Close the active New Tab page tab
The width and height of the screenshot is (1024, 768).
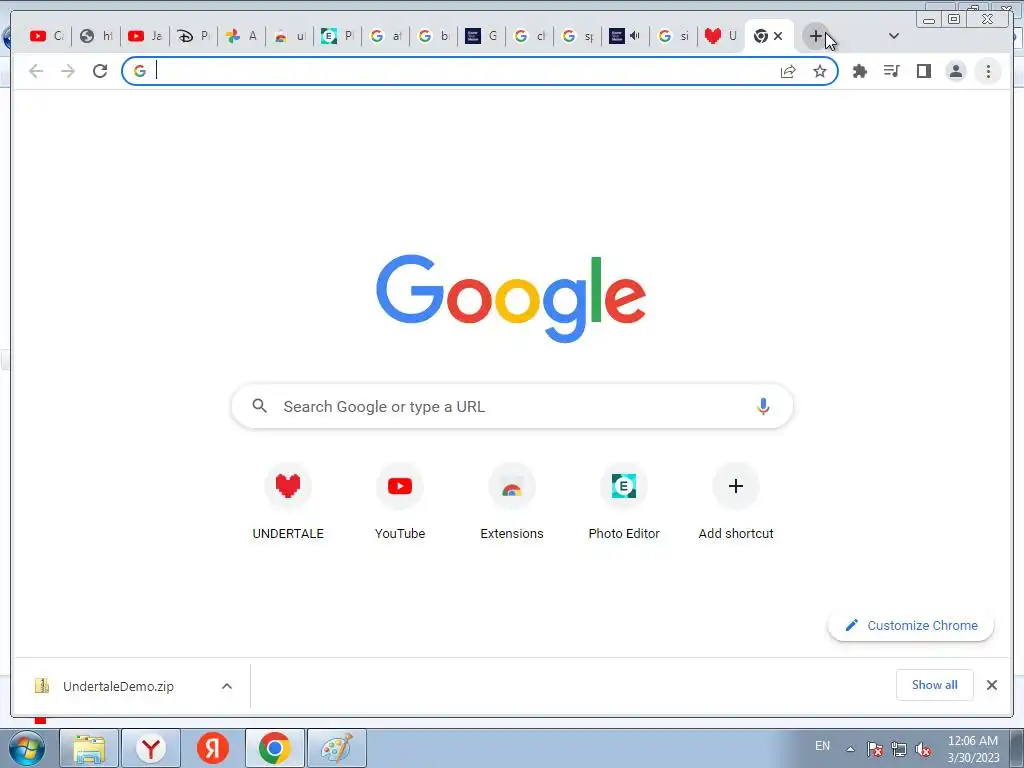(778, 36)
